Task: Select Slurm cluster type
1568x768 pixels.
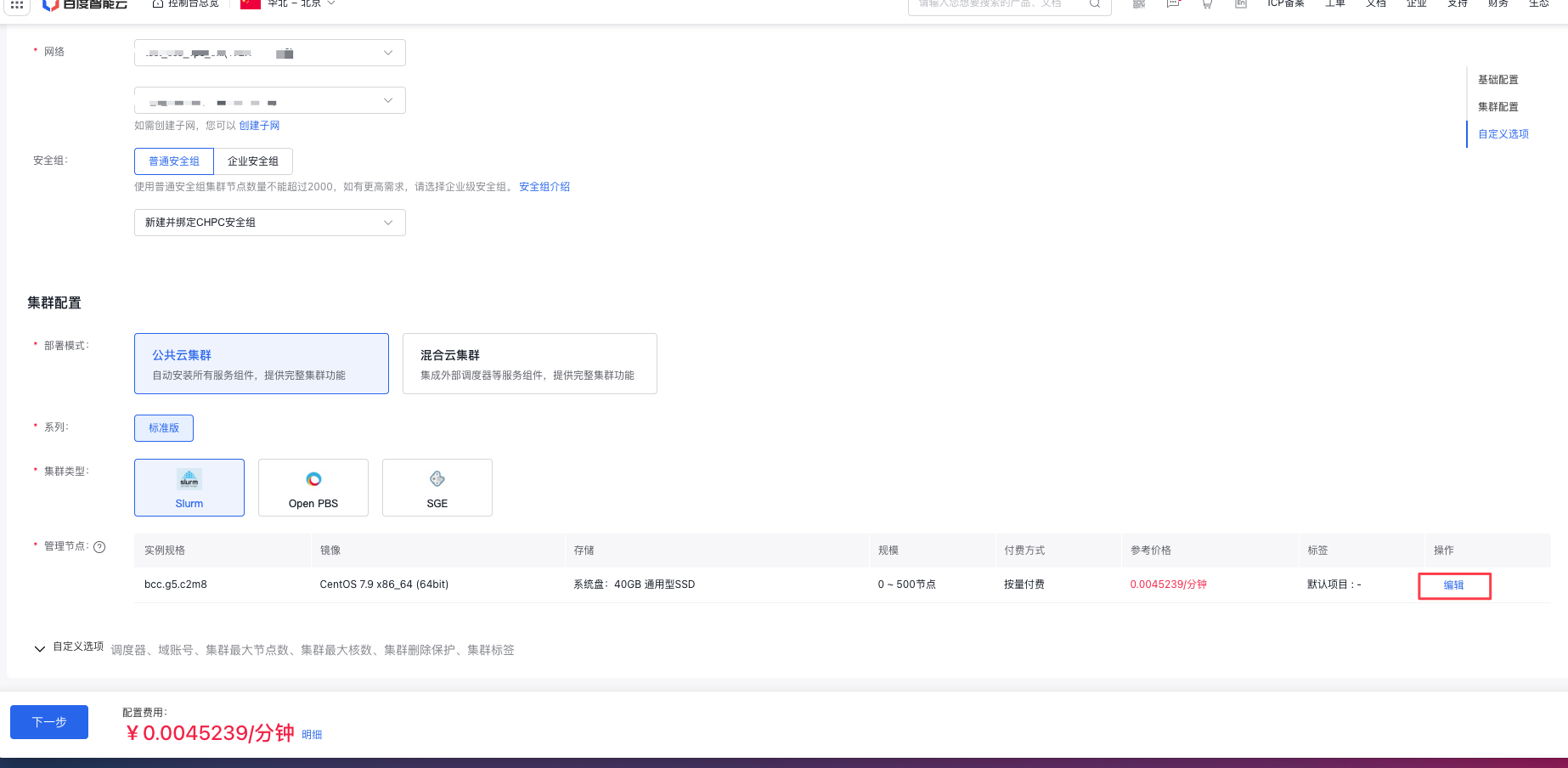Action: pyautogui.click(x=189, y=488)
